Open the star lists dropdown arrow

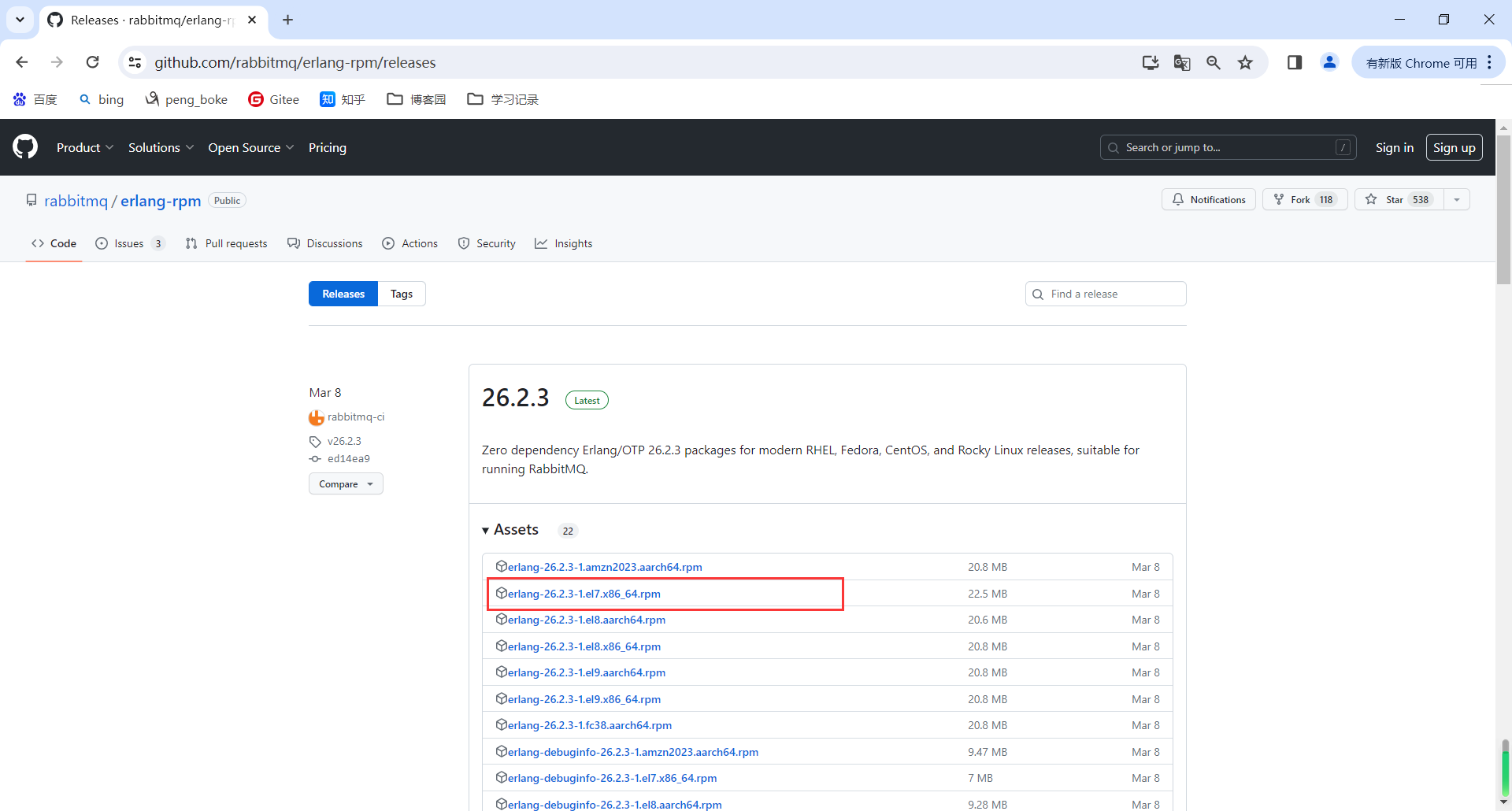click(x=1457, y=199)
